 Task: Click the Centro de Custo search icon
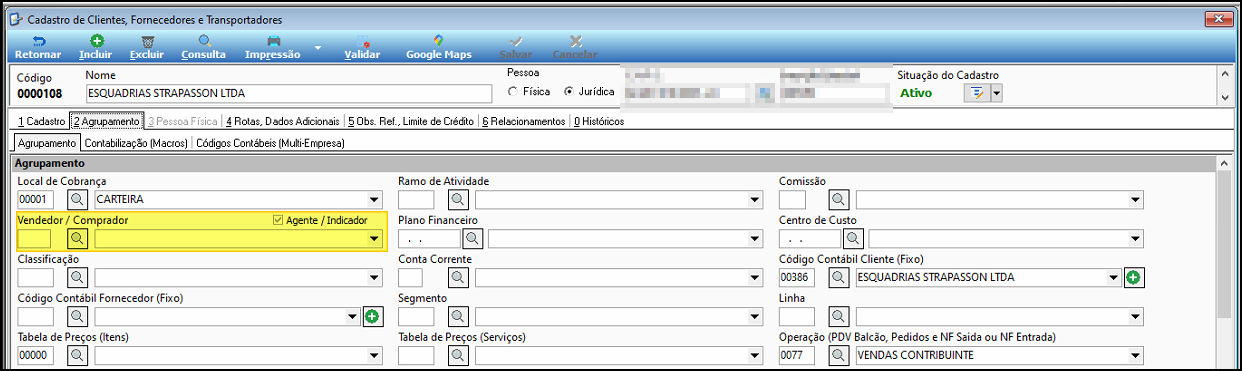click(853, 238)
